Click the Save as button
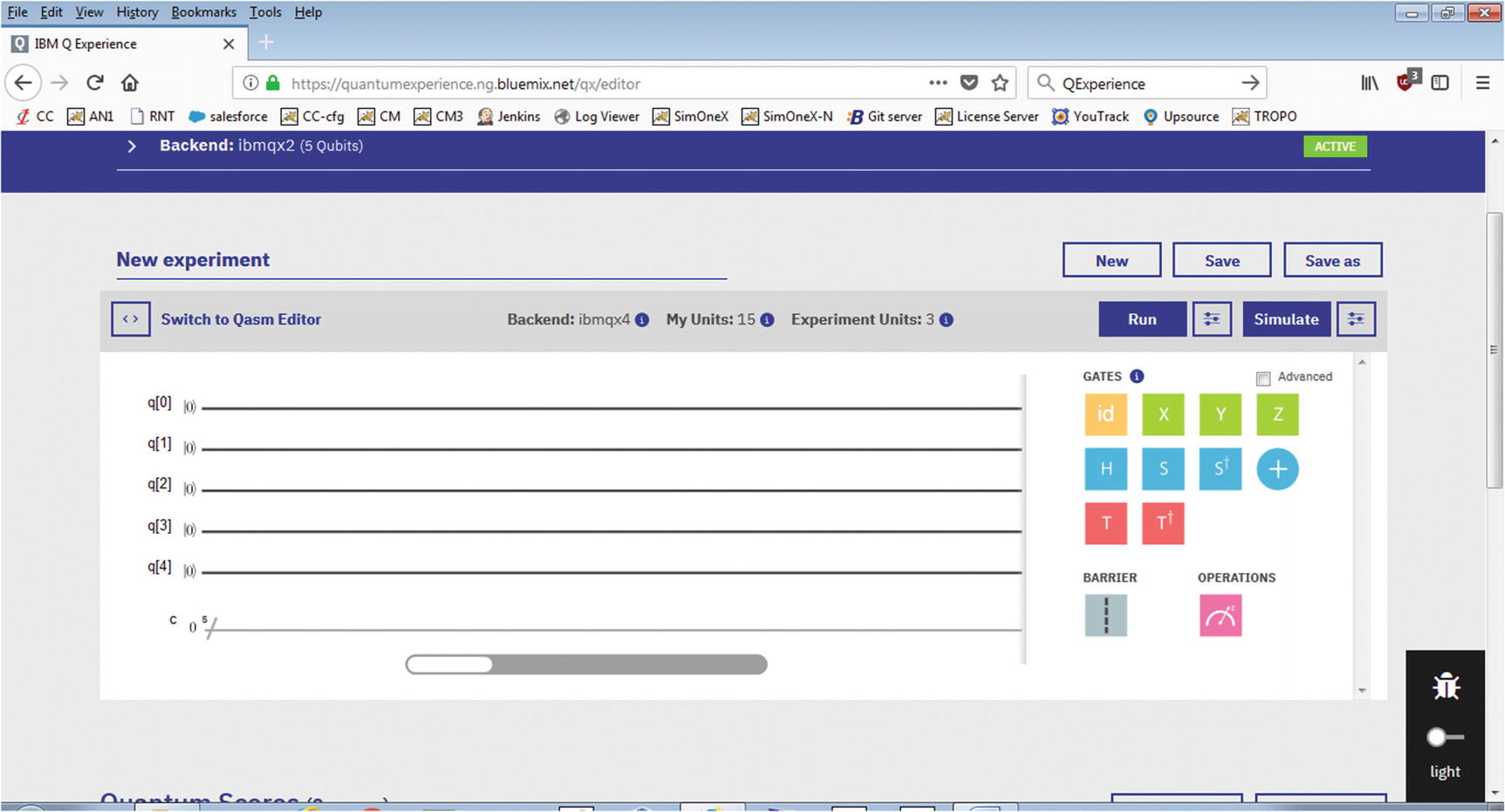1505x812 pixels. pos(1332,260)
